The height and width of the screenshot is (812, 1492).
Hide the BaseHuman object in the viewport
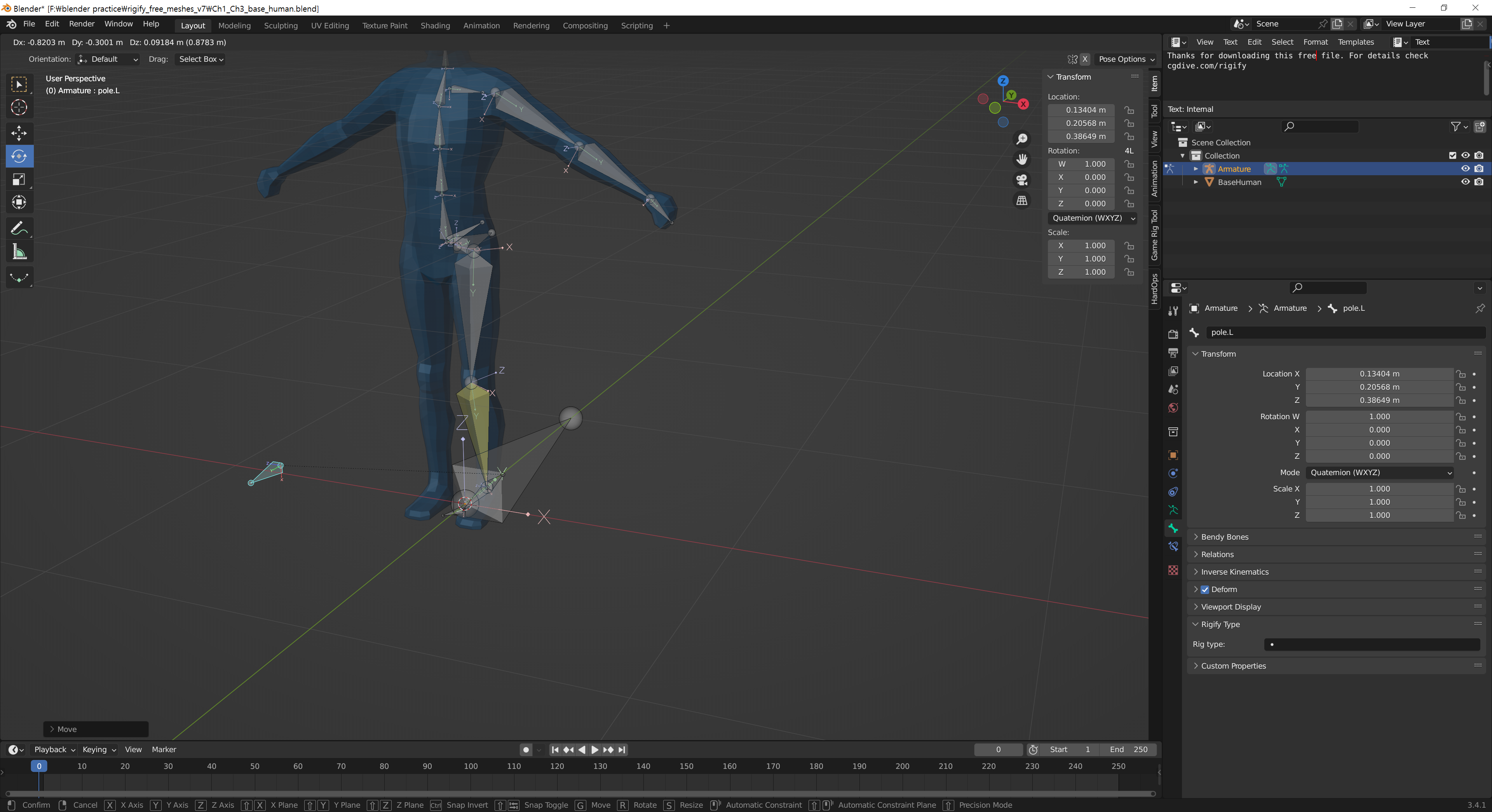1465,182
